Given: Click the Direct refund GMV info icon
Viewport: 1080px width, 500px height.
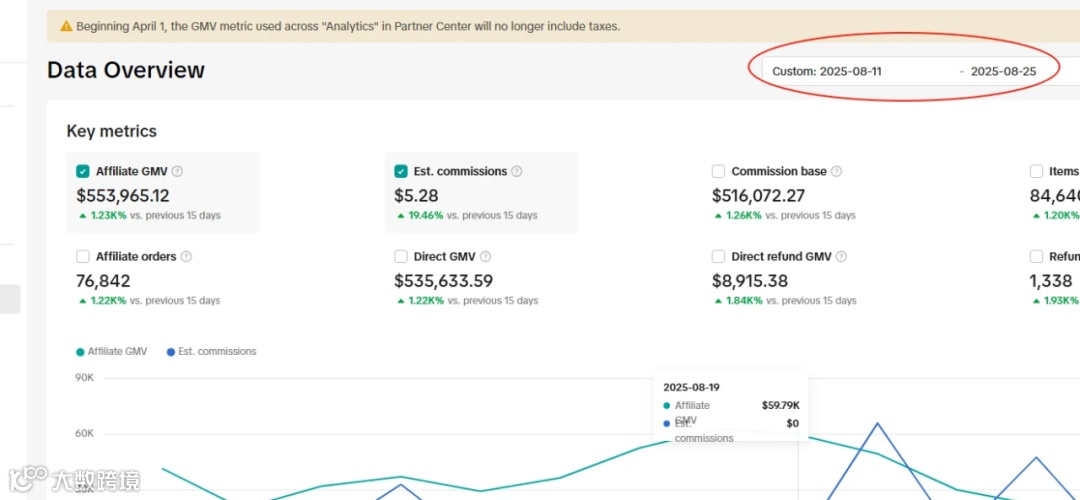Looking at the screenshot, I should (x=841, y=257).
